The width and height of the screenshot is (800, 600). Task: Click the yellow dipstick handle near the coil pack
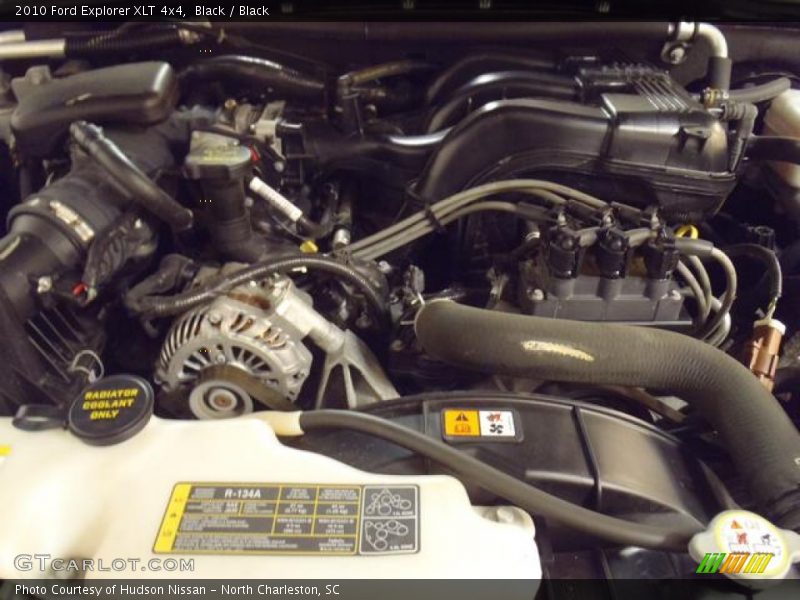685,232
